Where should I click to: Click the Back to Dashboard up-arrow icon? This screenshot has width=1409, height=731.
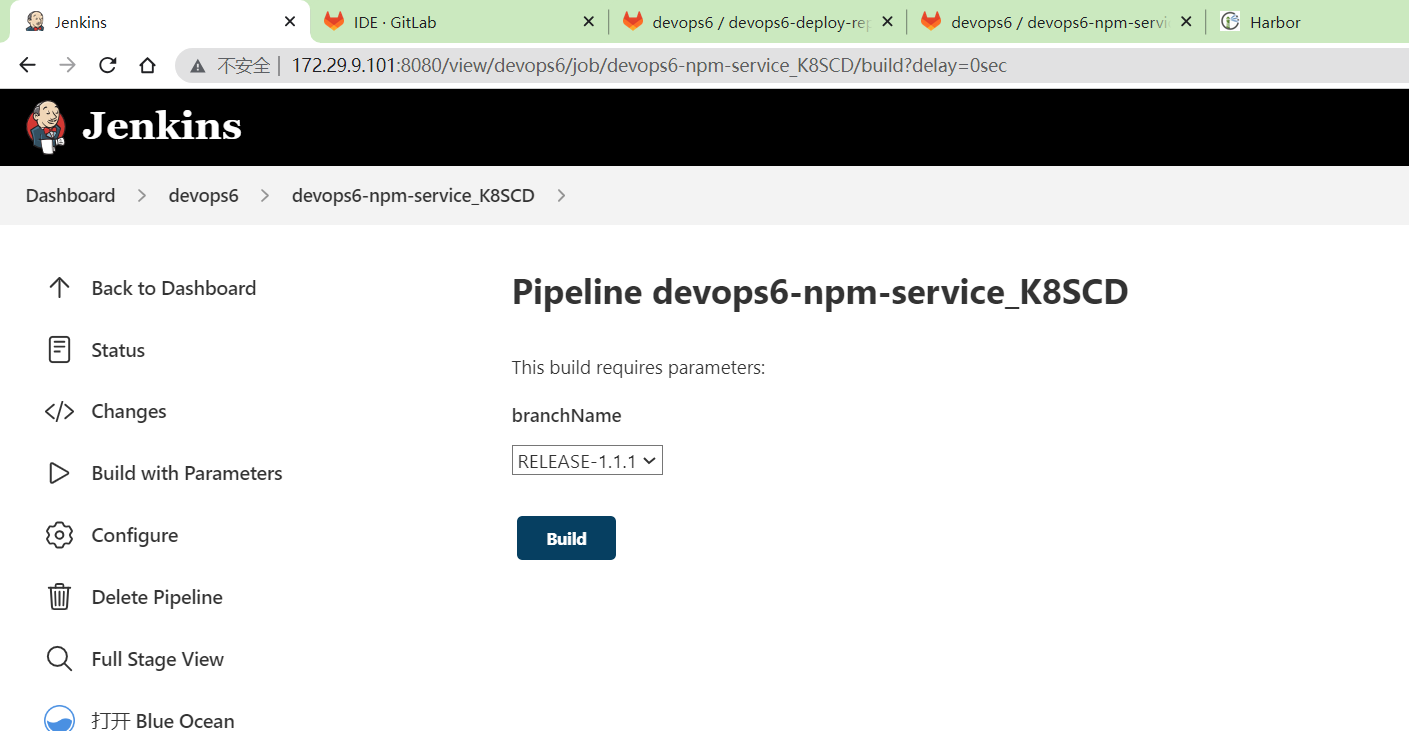tap(59, 288)
